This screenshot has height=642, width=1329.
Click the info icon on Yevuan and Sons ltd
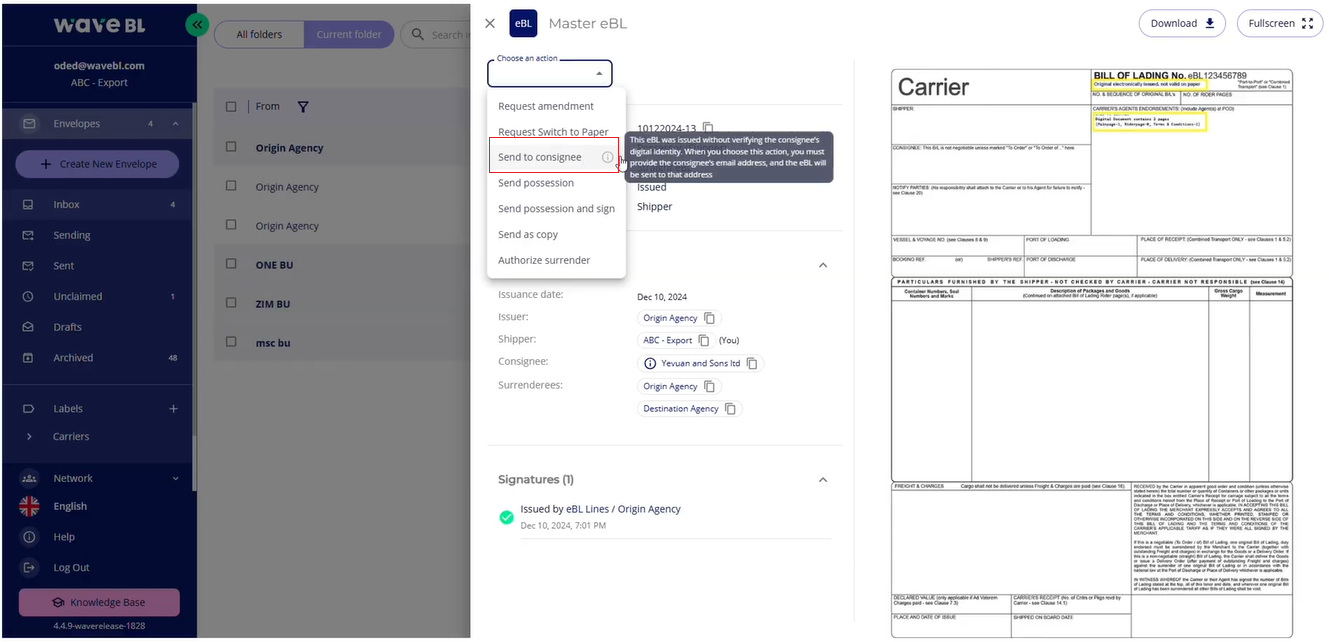pyautogui.click(x=650, y=363)
